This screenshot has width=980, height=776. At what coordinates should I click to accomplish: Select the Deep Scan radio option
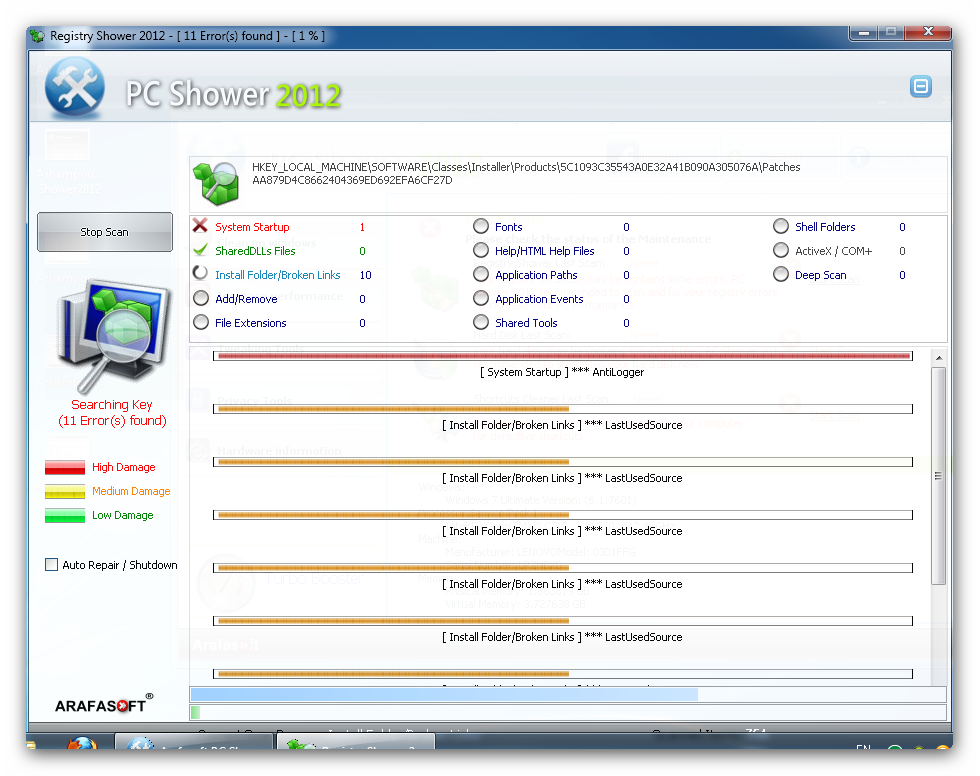point(781,274)
